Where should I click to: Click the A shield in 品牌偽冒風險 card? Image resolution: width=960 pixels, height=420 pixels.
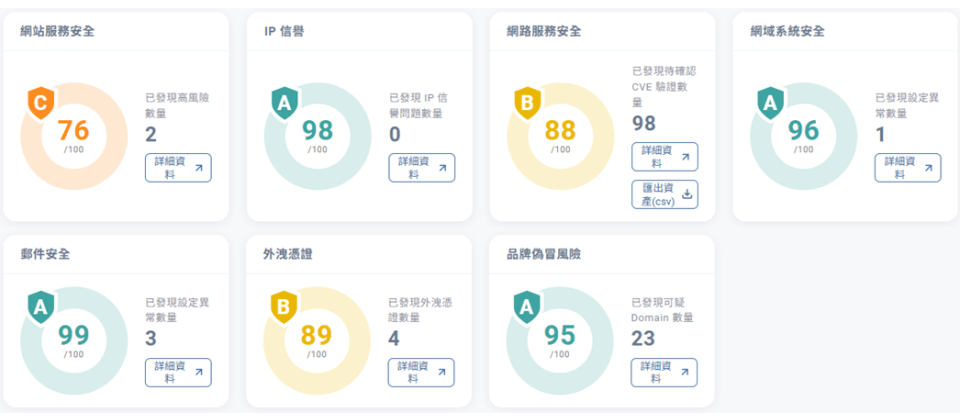click(x=527, y=307)
